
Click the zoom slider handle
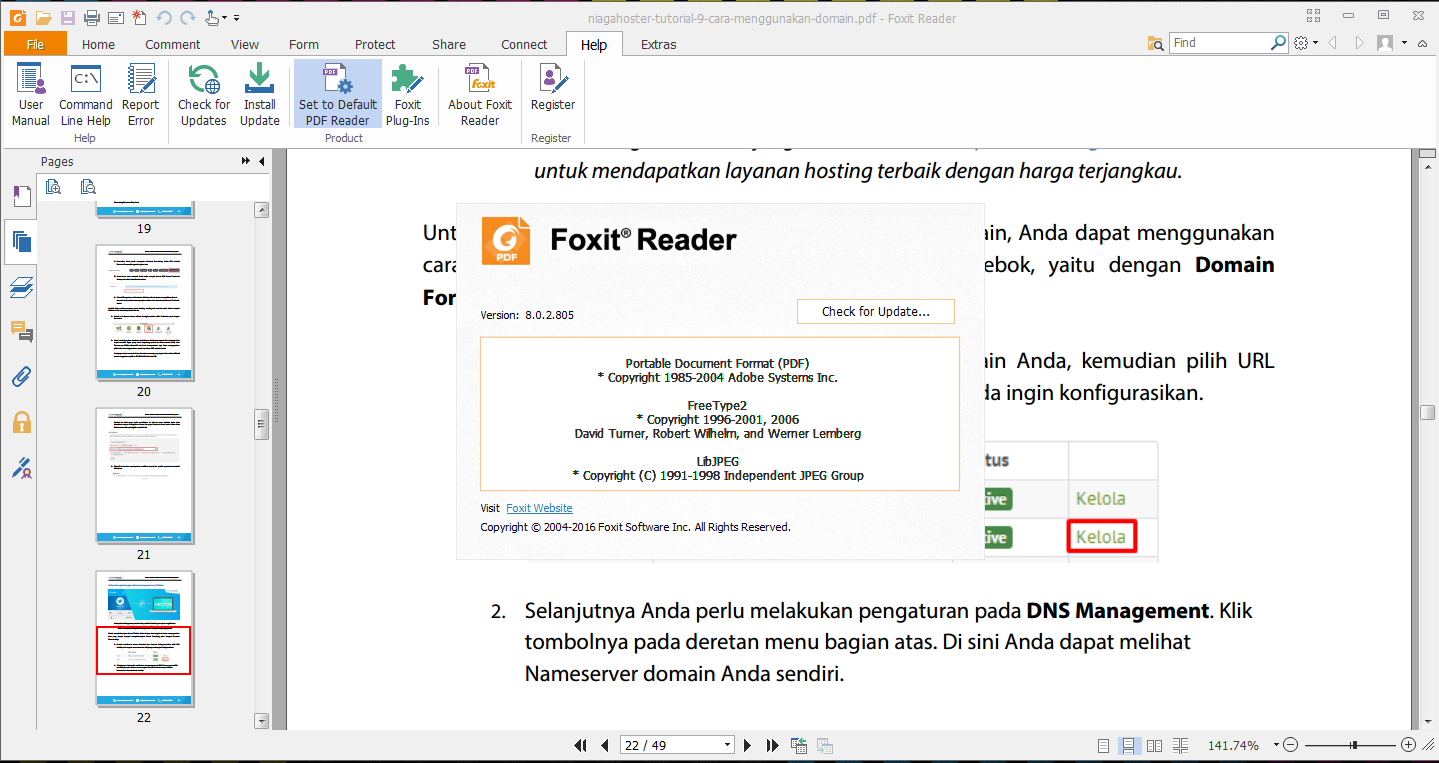[1354, 745]
